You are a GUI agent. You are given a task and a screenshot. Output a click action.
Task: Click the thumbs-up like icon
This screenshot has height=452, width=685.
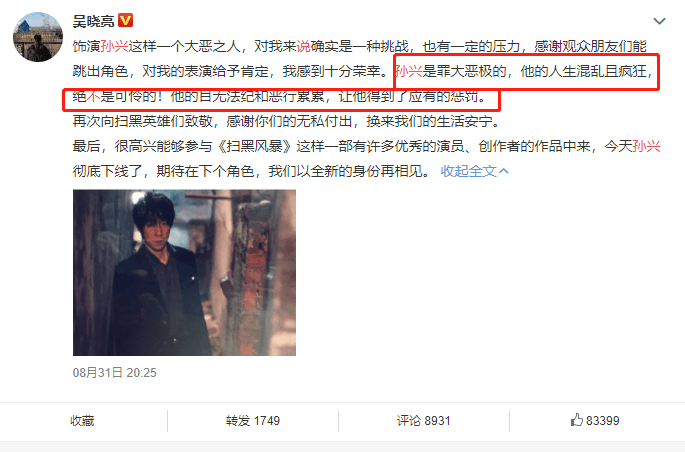(577, 420)
